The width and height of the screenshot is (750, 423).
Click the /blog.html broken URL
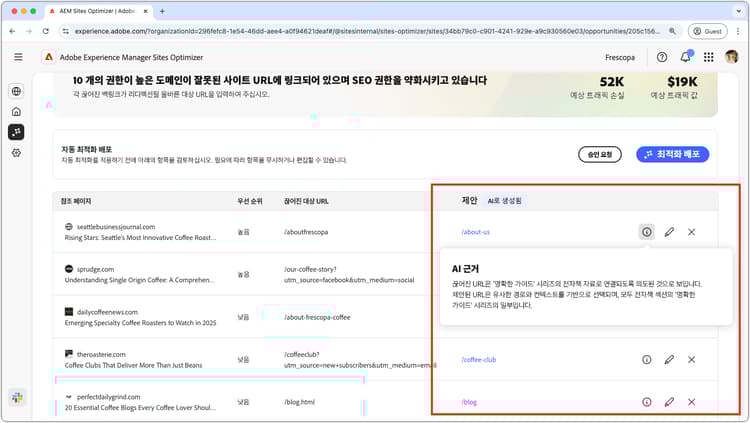[x=299, y=402]
